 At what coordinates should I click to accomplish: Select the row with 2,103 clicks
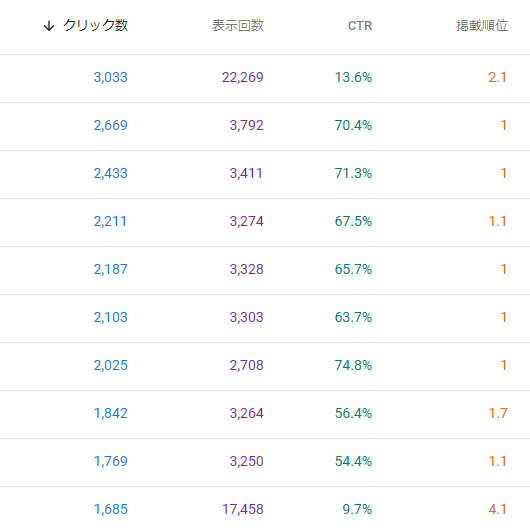coord(265,318)
